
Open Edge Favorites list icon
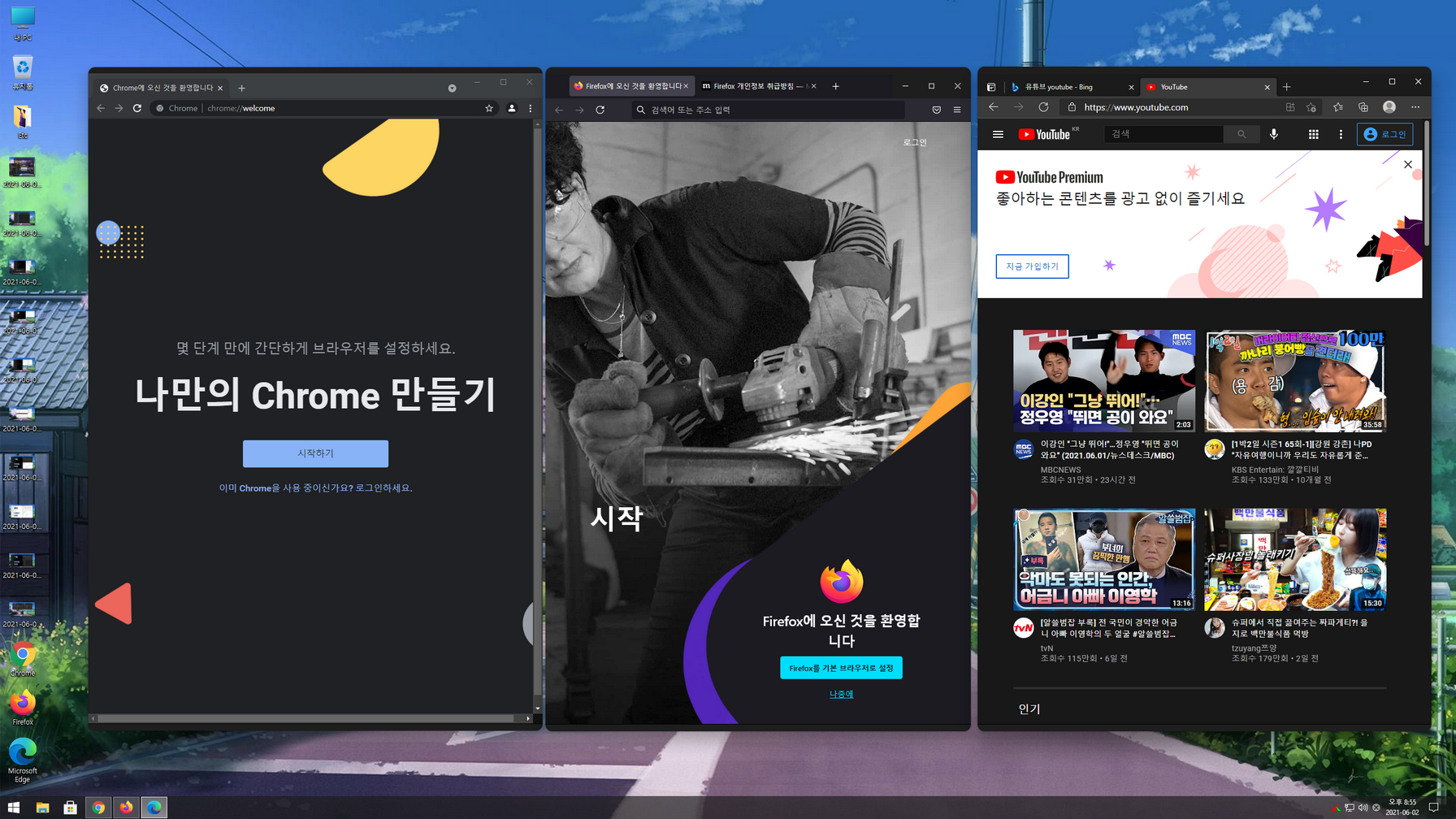tap(1338, 107)
